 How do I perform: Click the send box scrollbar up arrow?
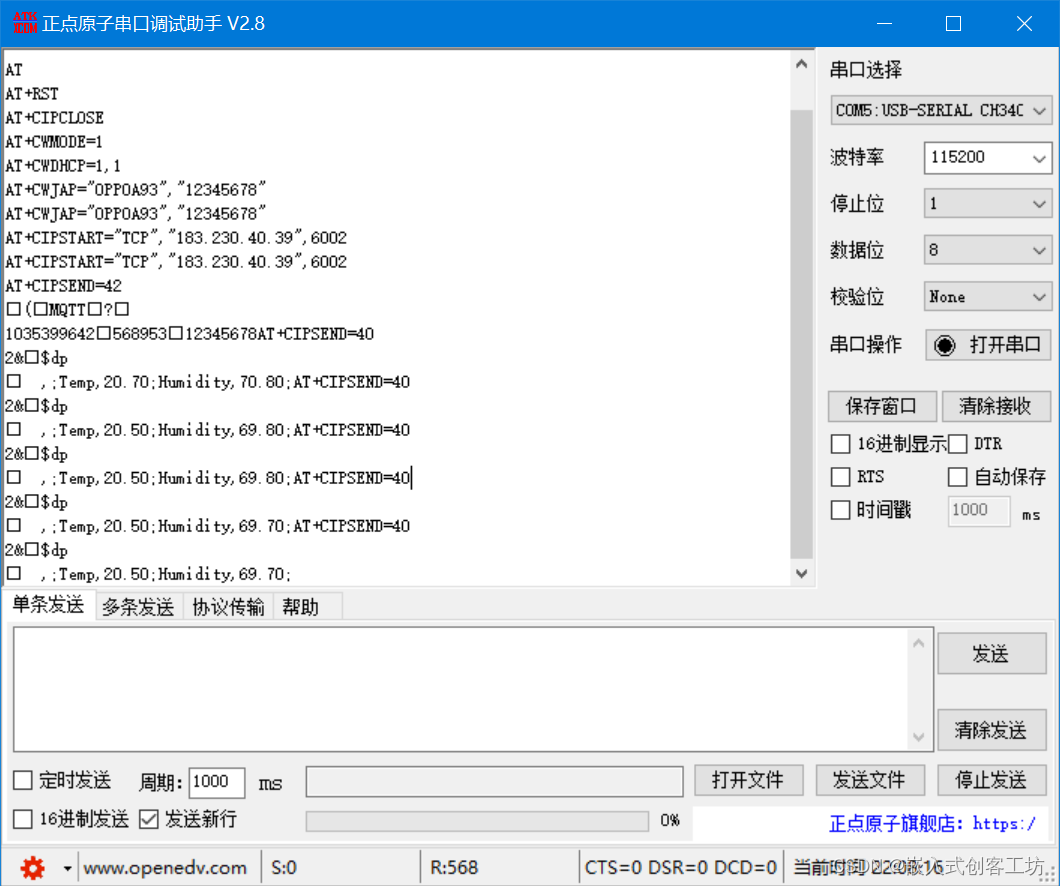919,641
